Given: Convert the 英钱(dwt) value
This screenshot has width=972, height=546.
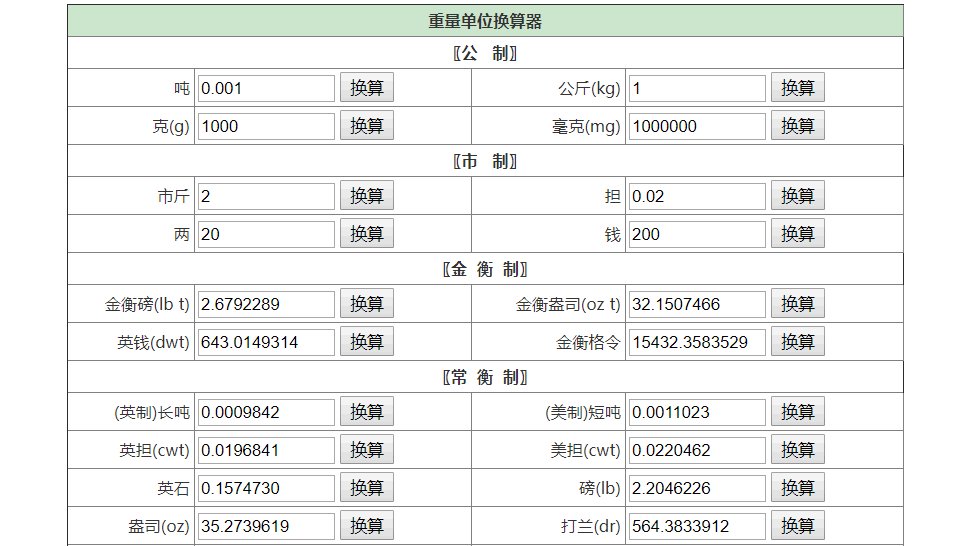Looking at the screenshot, I should 366,341.
